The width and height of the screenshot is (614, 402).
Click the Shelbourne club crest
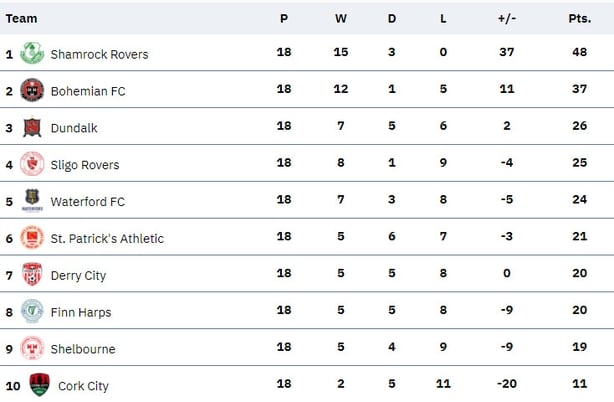pyautogui.click(x=32, y=349)
